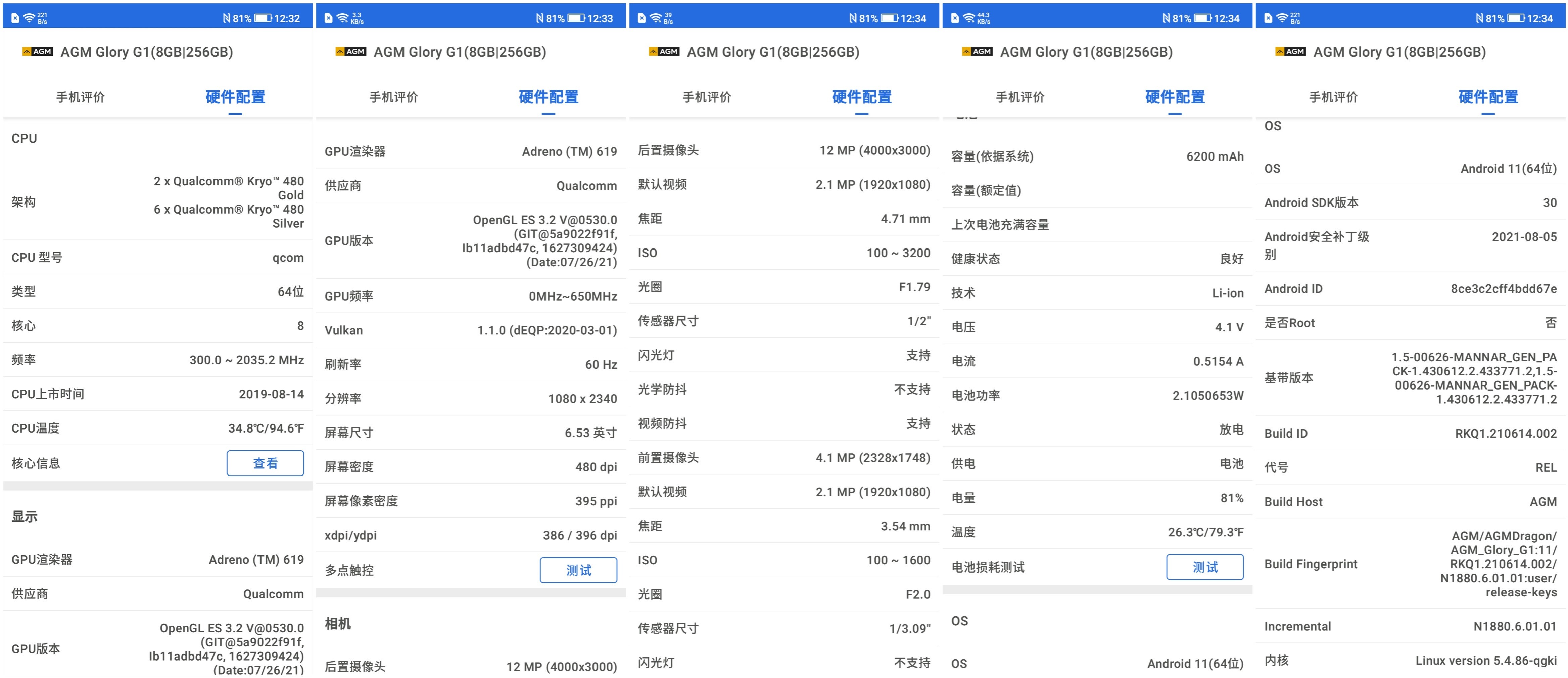The image size is (1568, 678).
Task: Select 硬件配置 tab in the camera specs screen
Action: (x=862, y=97)
